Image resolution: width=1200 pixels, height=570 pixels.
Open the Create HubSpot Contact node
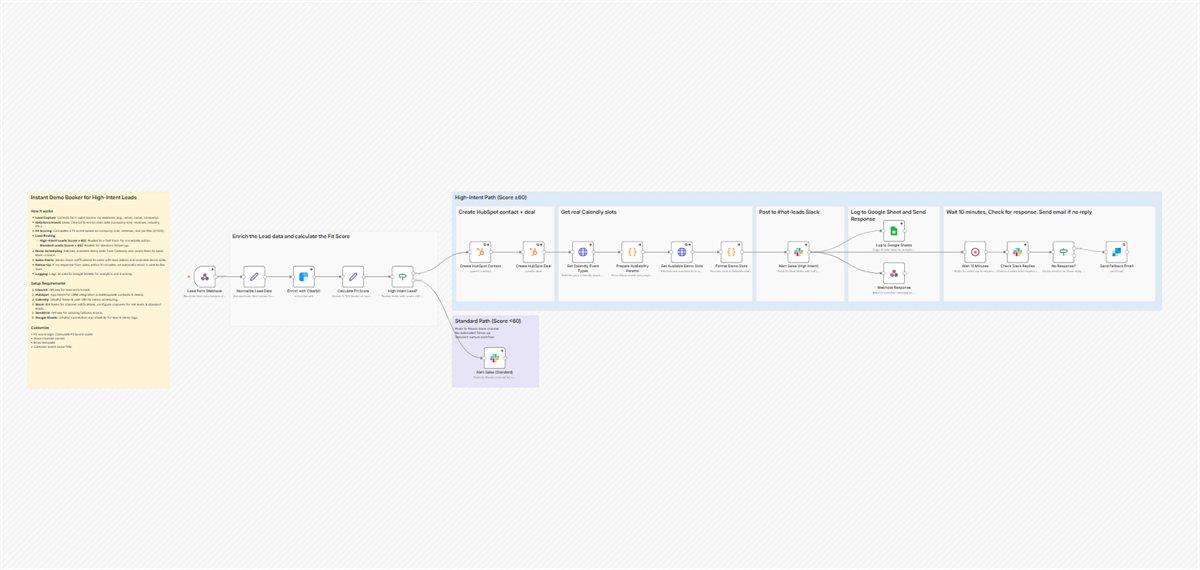[x=480, y=252]
